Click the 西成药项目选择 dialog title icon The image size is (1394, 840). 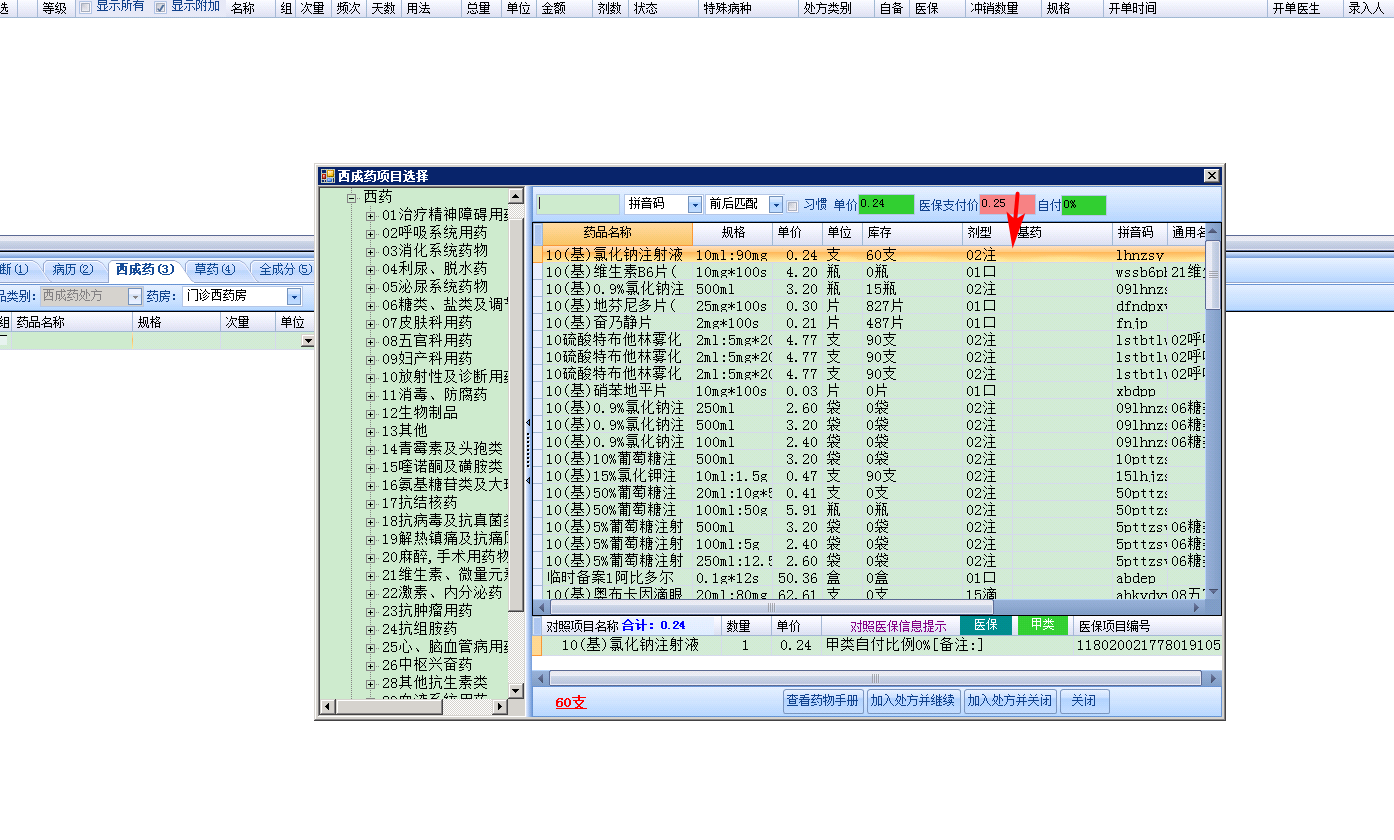327,176
